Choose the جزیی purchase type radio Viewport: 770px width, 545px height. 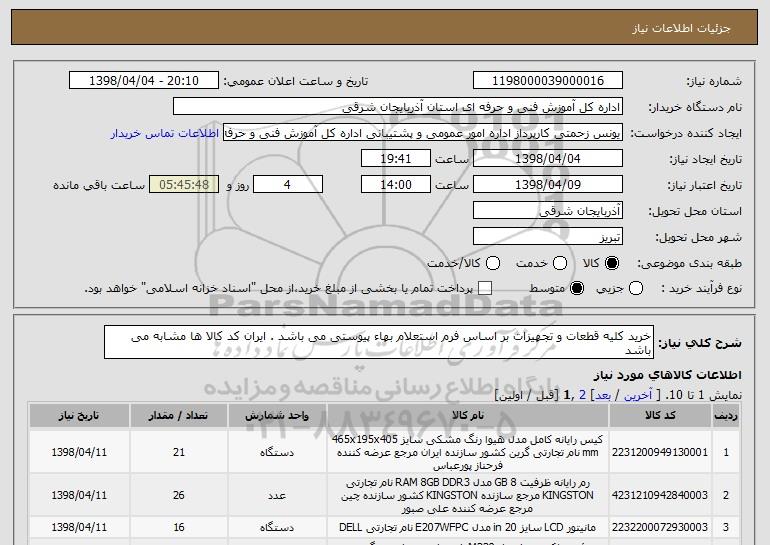[x=635, y=289]
